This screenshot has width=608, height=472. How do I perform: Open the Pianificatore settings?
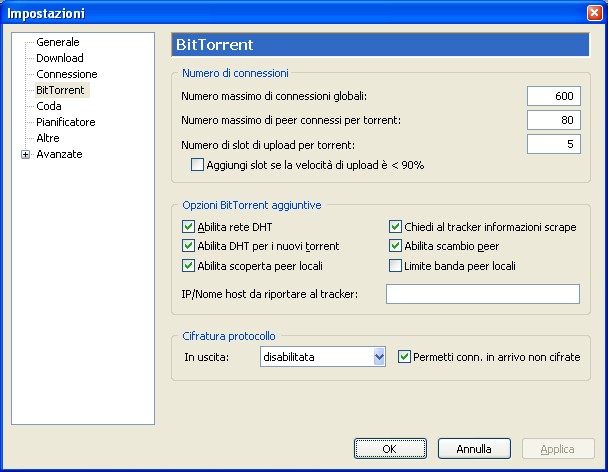click(x=65, y=122)
